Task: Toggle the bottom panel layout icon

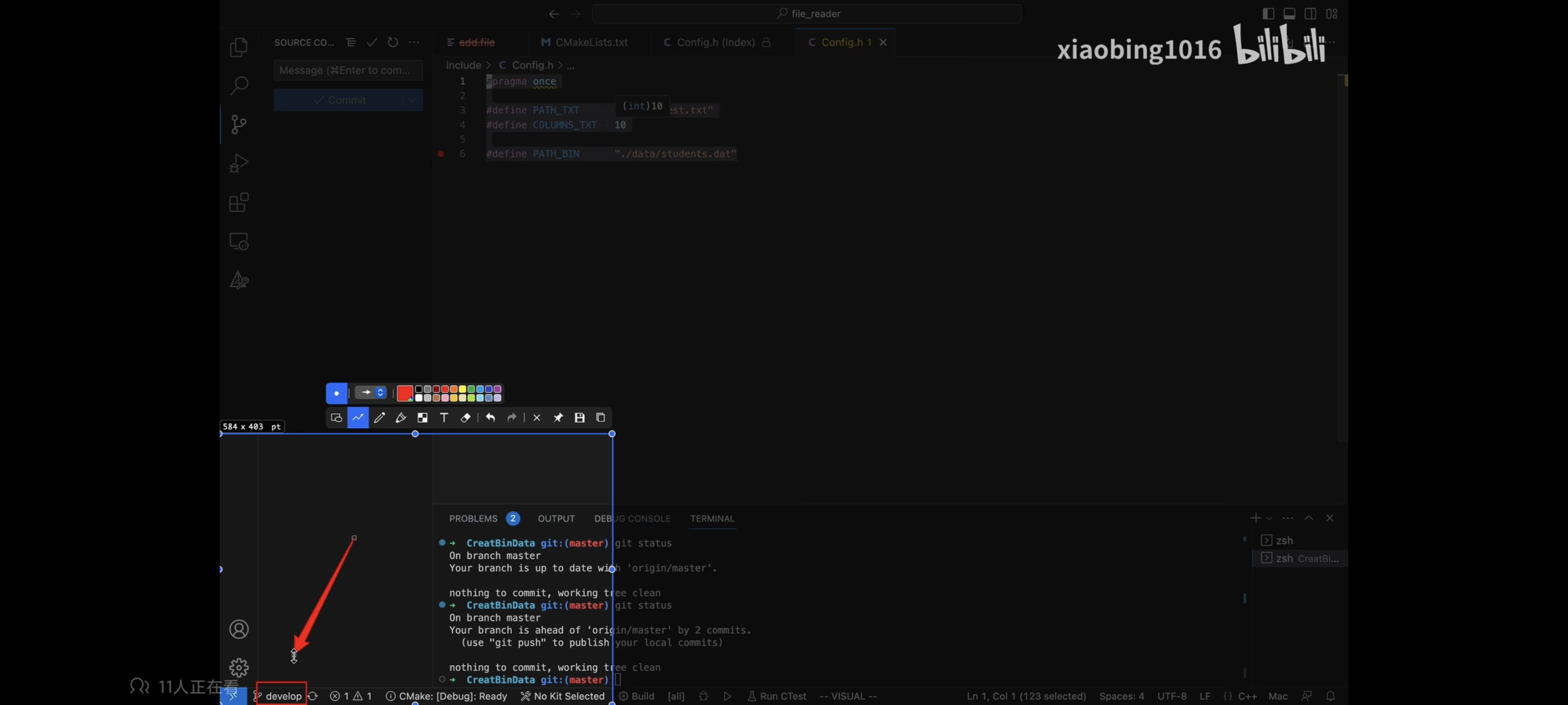Action: pyautogui.click(x=1289, y=13)
